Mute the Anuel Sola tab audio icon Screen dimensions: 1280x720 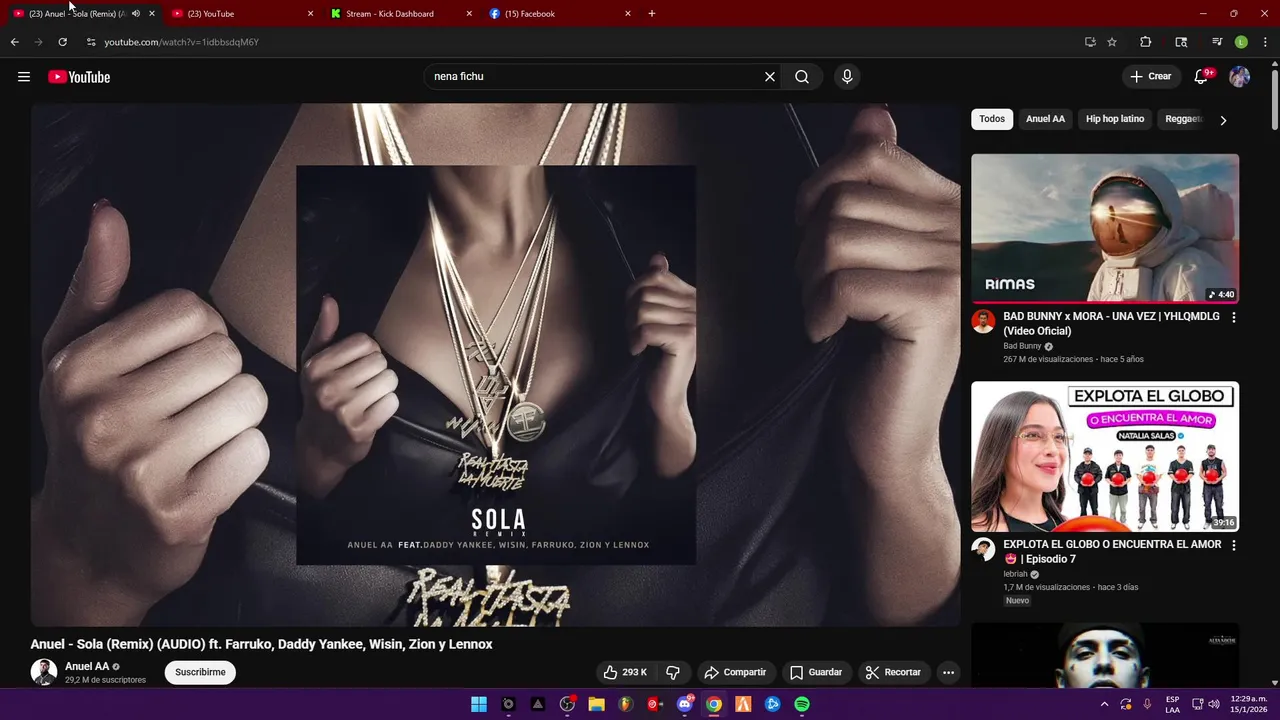tap(136, 14)
